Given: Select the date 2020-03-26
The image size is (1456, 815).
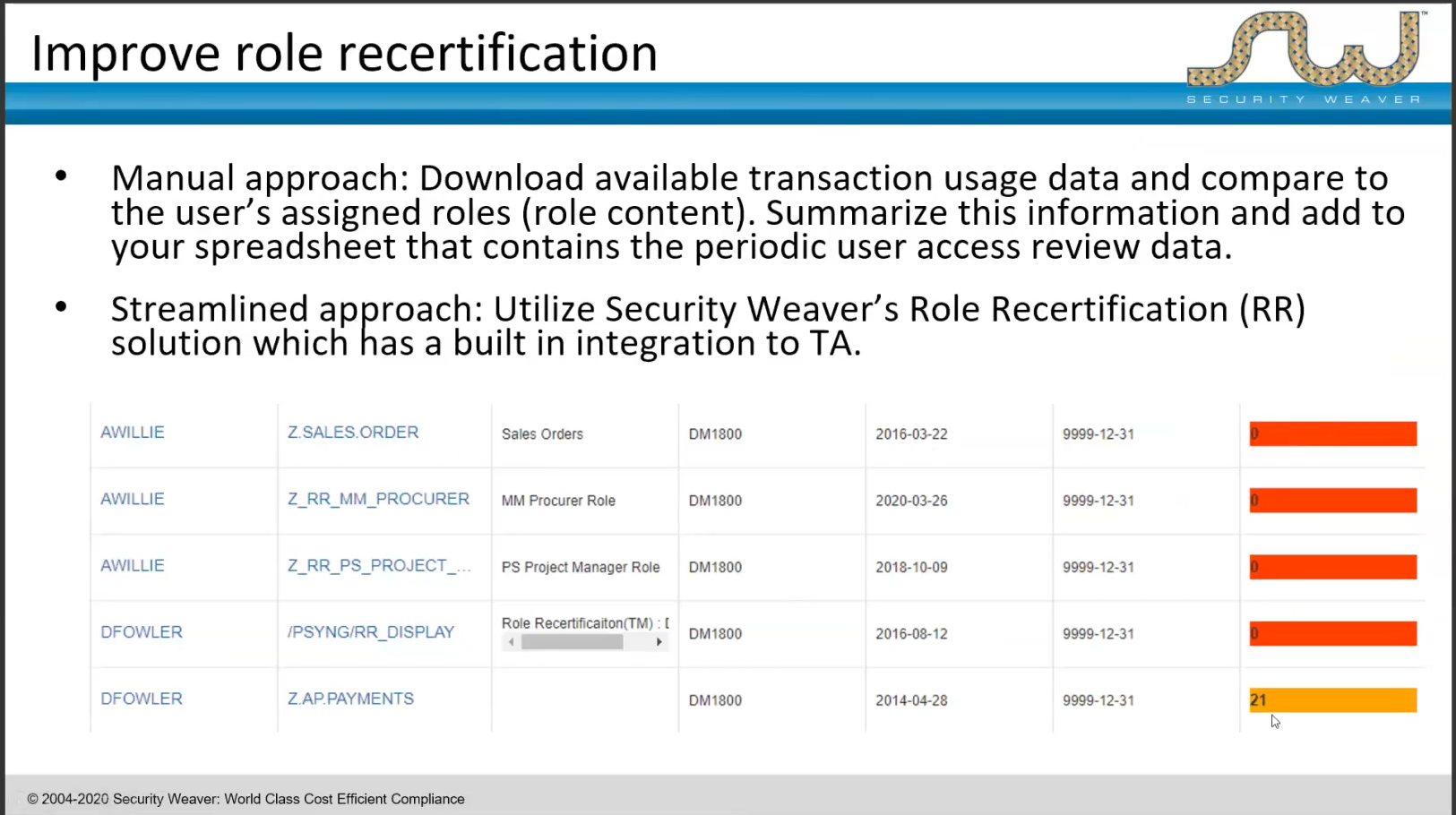Looking at the screenshot, I should tap(911, 501).
